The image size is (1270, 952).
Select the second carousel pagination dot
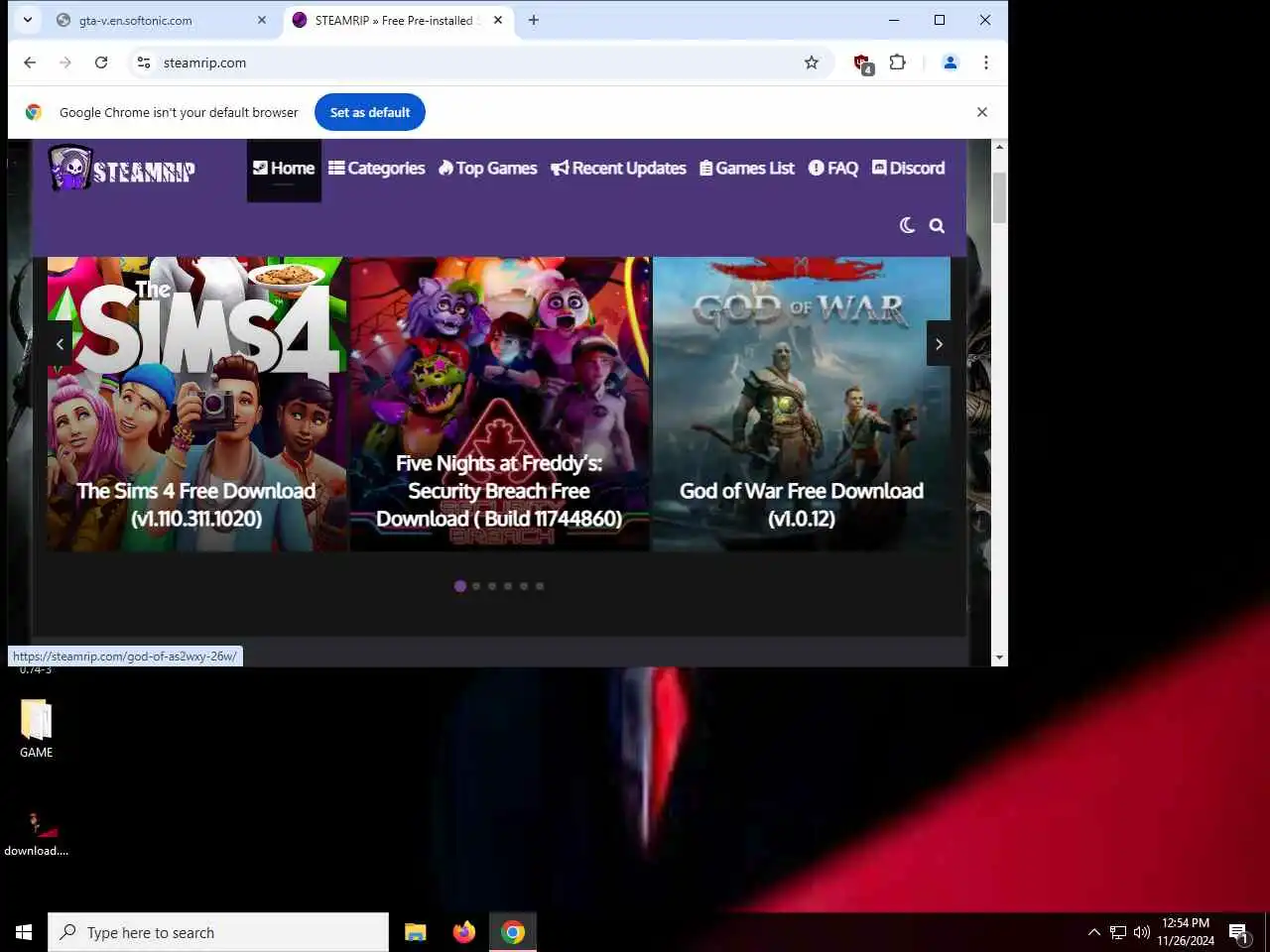point(476,586)
